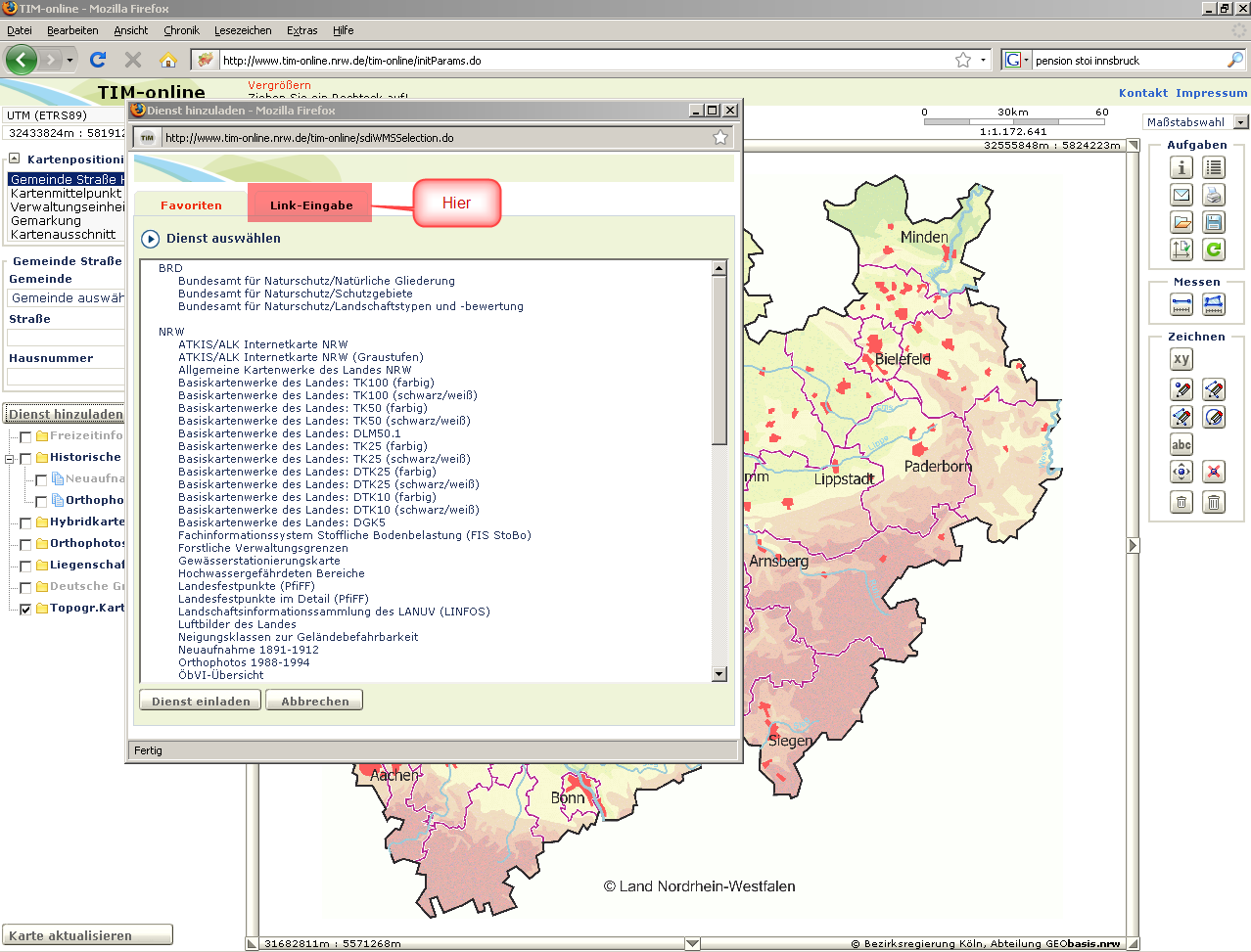Click the info icon under Aufgaben
This screenshot has width=1251, height=952.
(x=1181, y=167)
